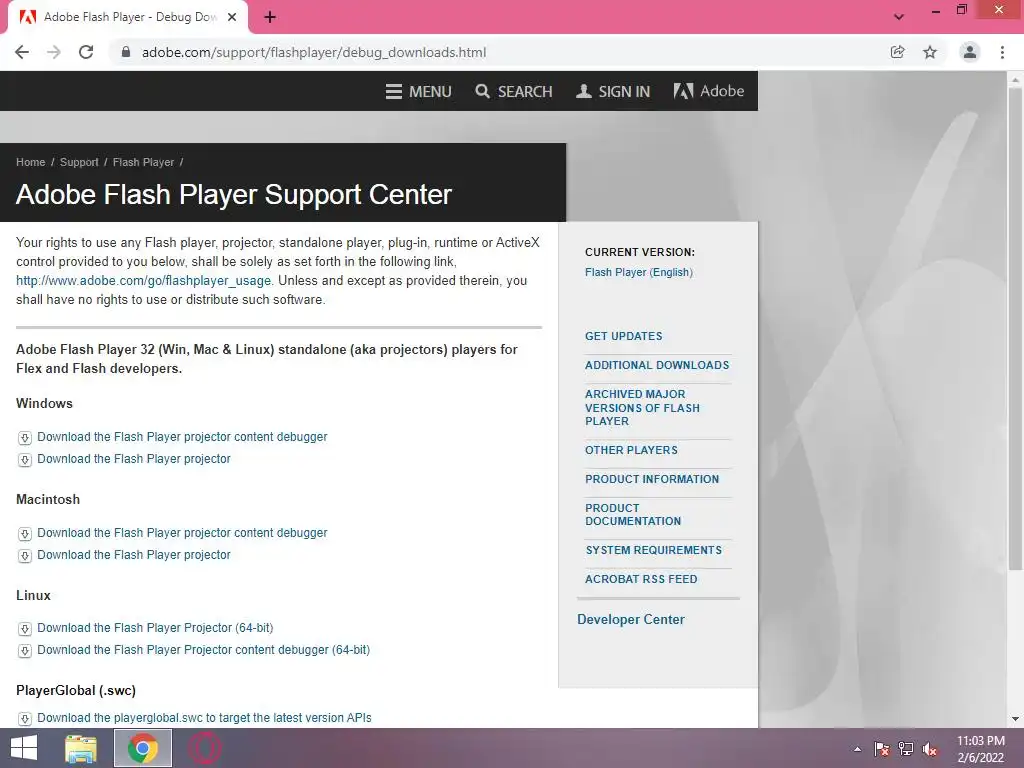Download Linux Projector content debugger (64-bit) link
1024x768 pixels.
pyautogui.click(x=204, y=650)
